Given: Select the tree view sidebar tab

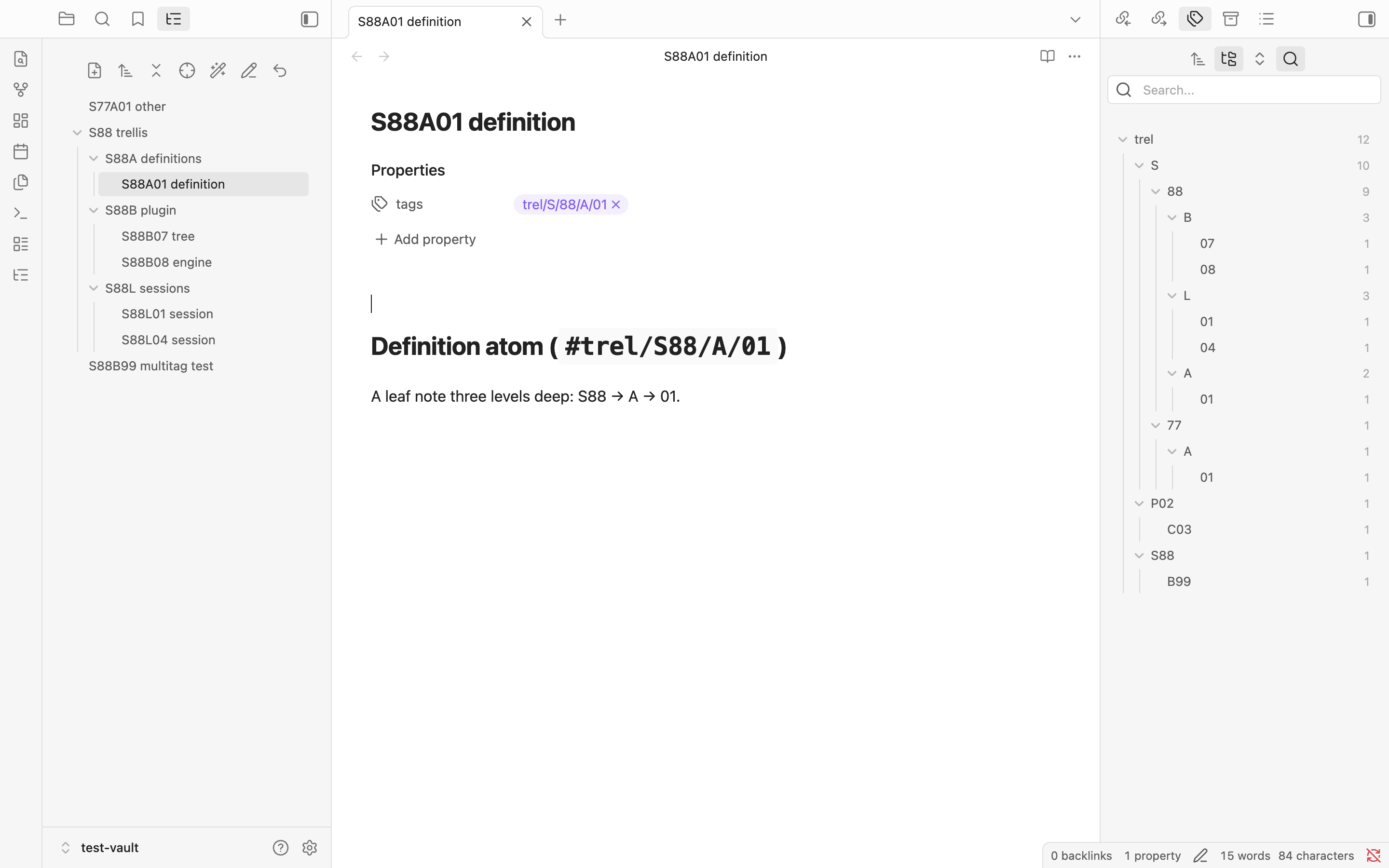Looking at the screenshot, I should [173, 19].
